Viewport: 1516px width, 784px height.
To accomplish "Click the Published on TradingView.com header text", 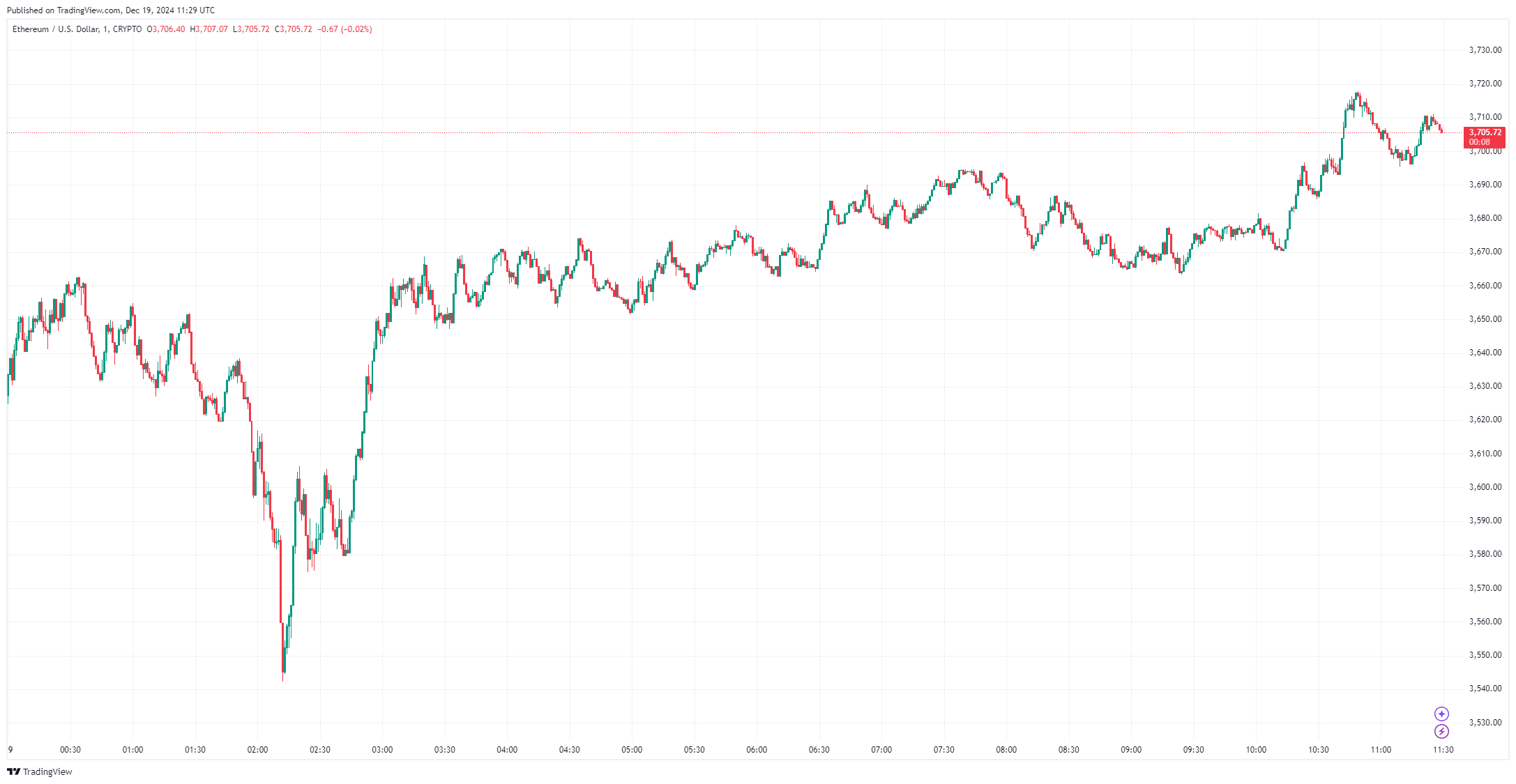I will (111, 10).
